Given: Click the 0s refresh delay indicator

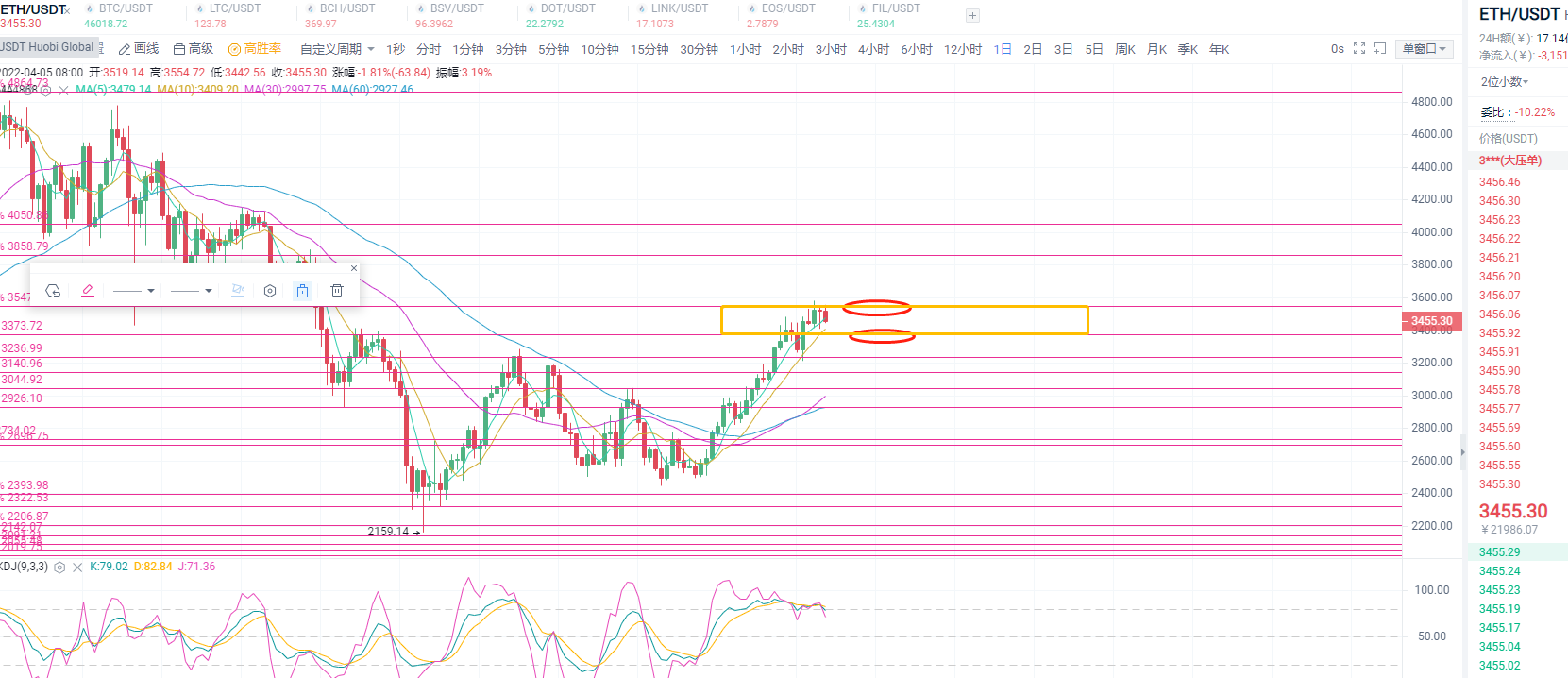Looking at the screenshot, I should [1338, 49].
